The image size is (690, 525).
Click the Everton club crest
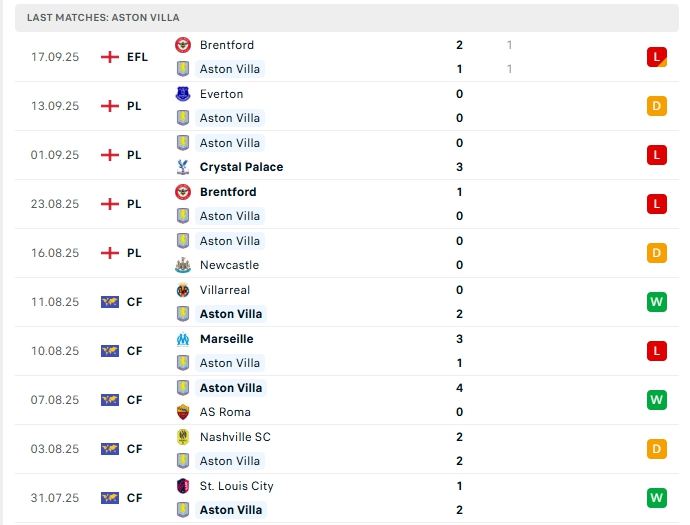183,94
